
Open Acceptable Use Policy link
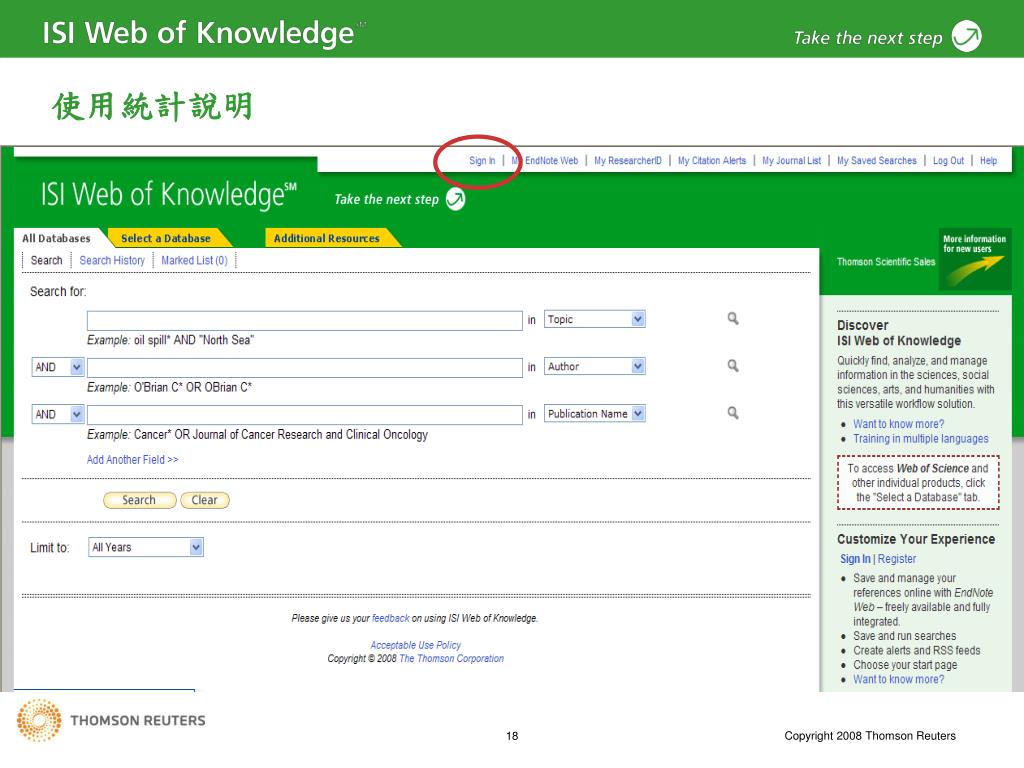[x=415, y=645]
